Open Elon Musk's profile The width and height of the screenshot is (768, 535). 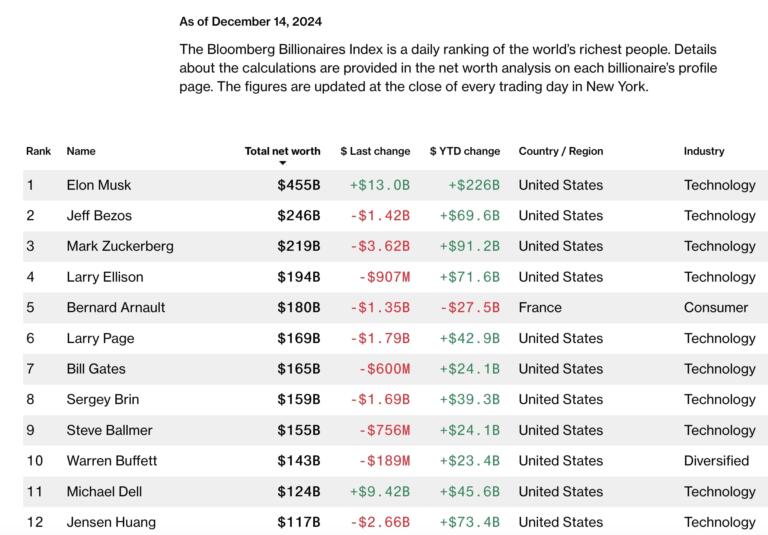(x=98, y=185)
